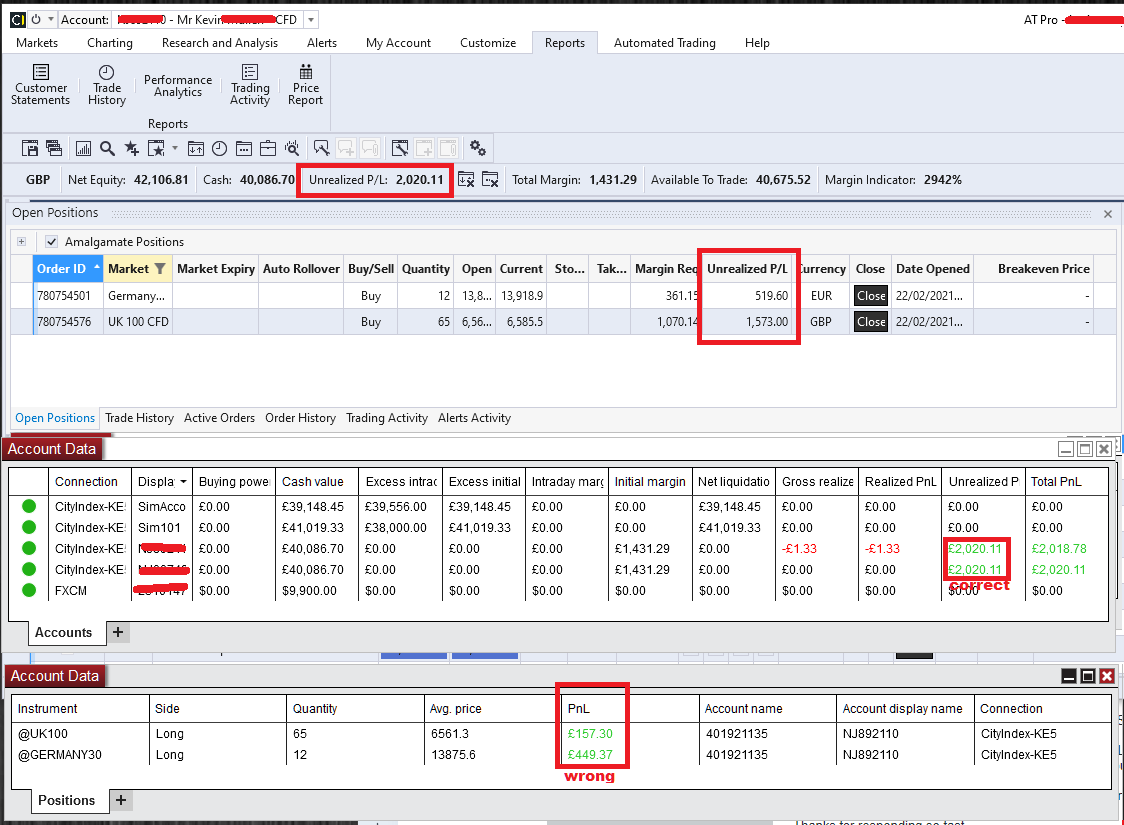The image size is (1124, 825).
Task: Add a new tab next to Accounts
Action: (x=117, y=632)
